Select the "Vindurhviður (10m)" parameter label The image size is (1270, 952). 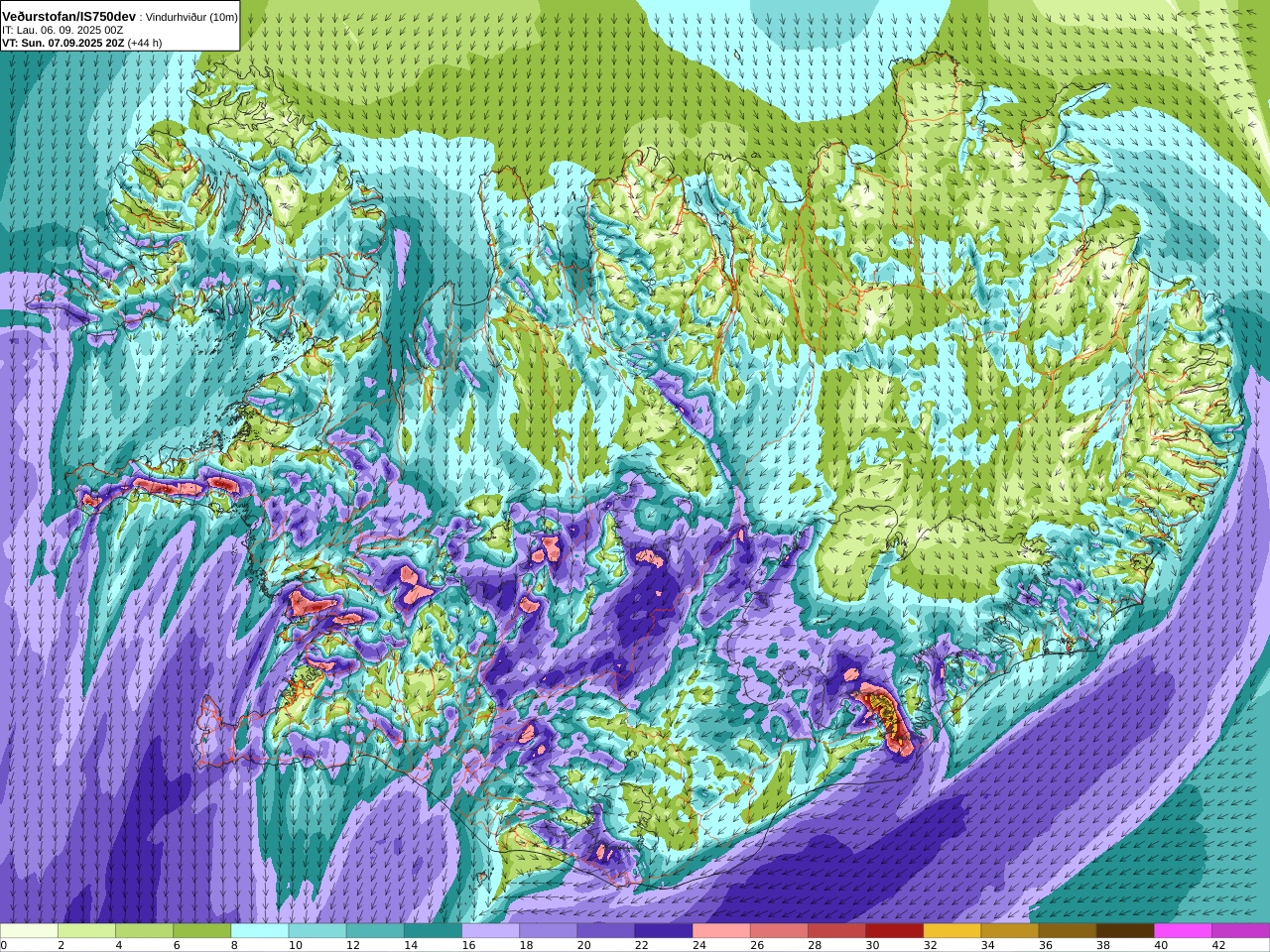point(190,17)
